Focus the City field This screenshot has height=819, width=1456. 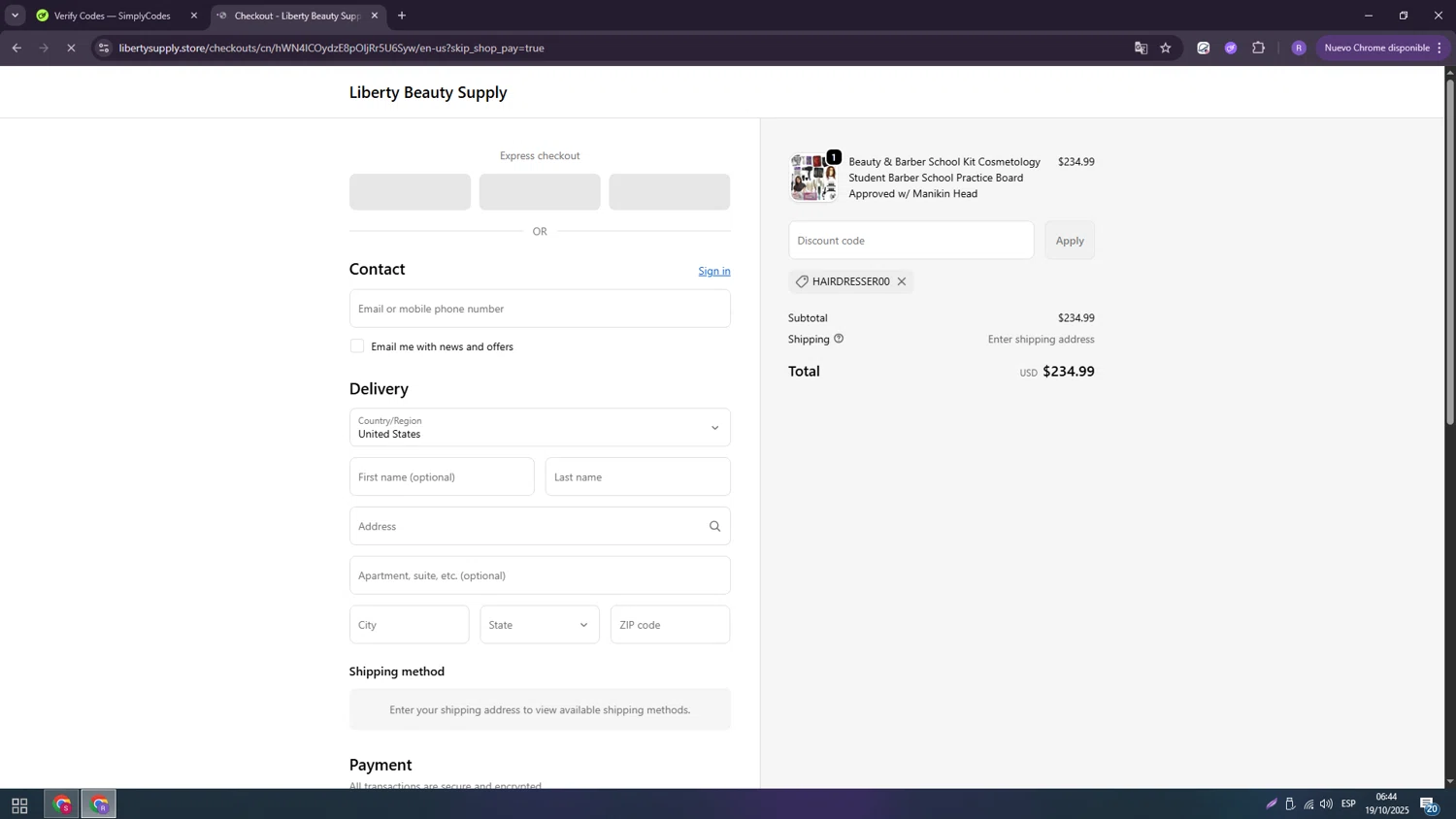point(410,625)
